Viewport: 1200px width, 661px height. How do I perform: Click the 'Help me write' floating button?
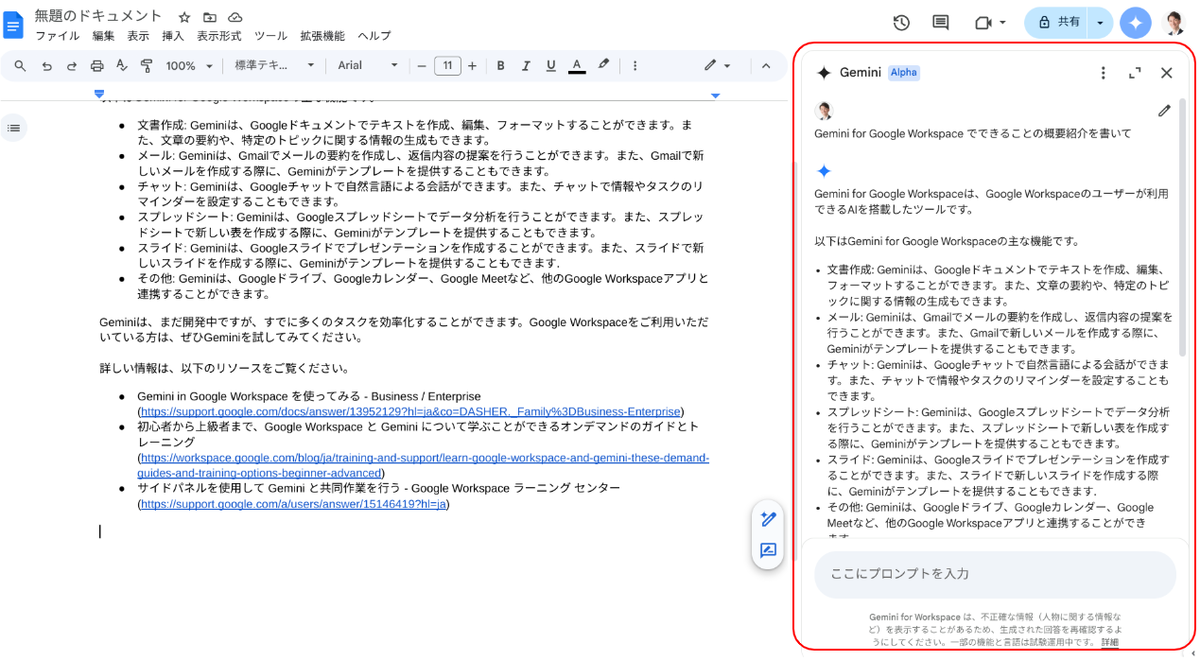(768, 518)
